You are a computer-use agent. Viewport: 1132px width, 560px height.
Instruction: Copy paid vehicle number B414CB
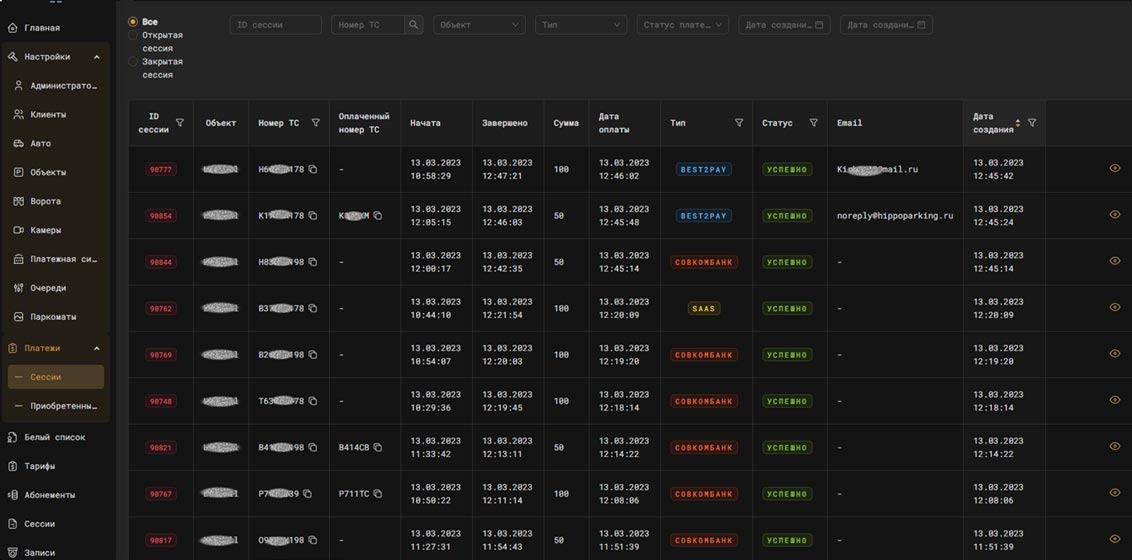(378, 448)
